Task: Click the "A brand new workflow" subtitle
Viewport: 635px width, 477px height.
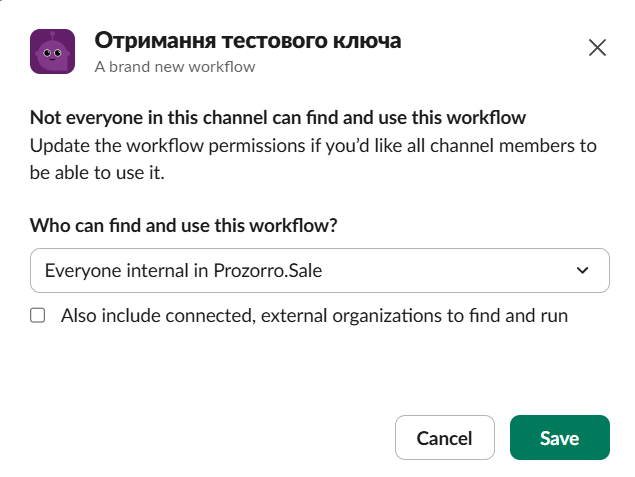Action: pos(175,67)
